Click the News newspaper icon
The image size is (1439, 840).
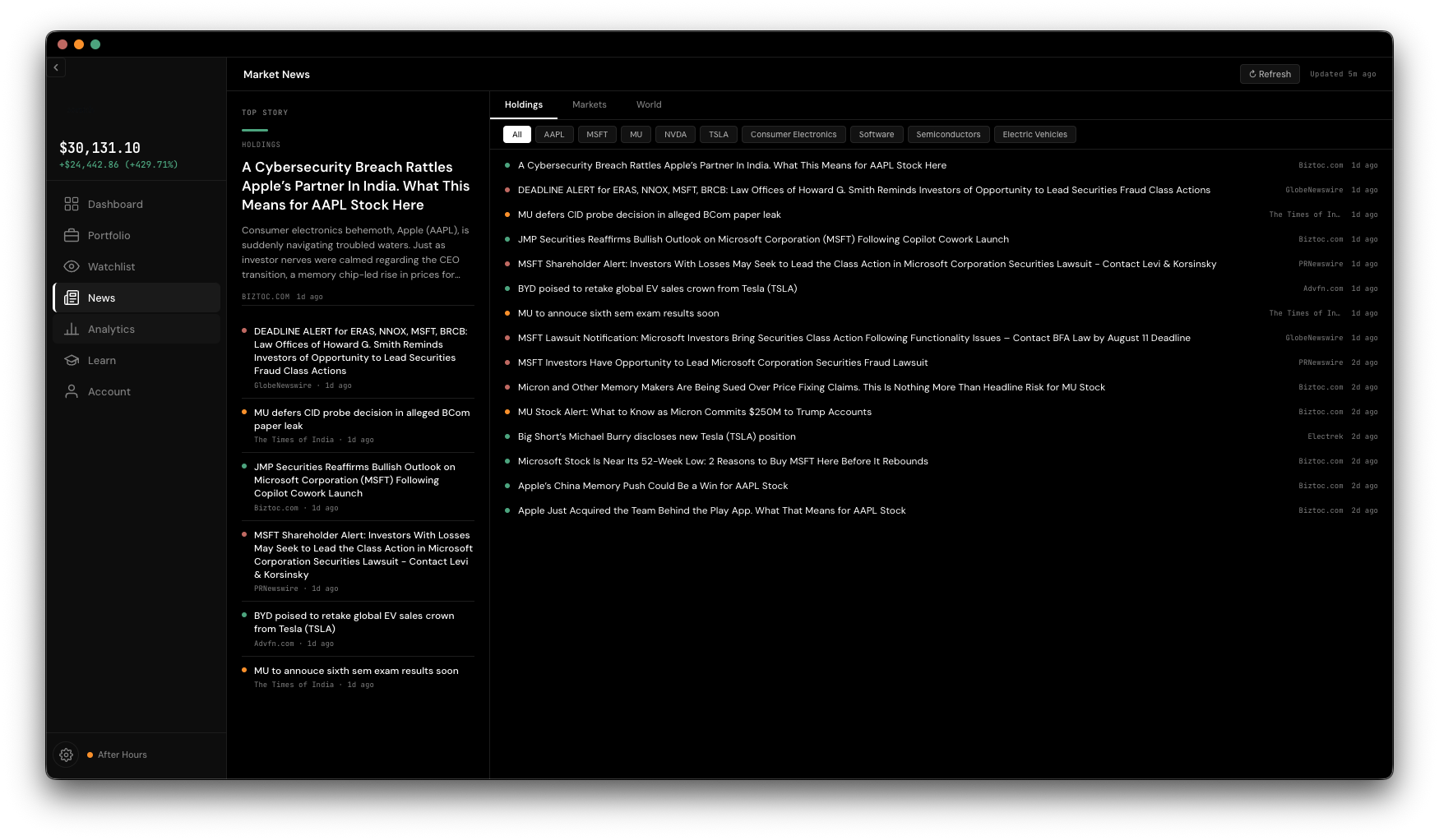pos(72,298)
